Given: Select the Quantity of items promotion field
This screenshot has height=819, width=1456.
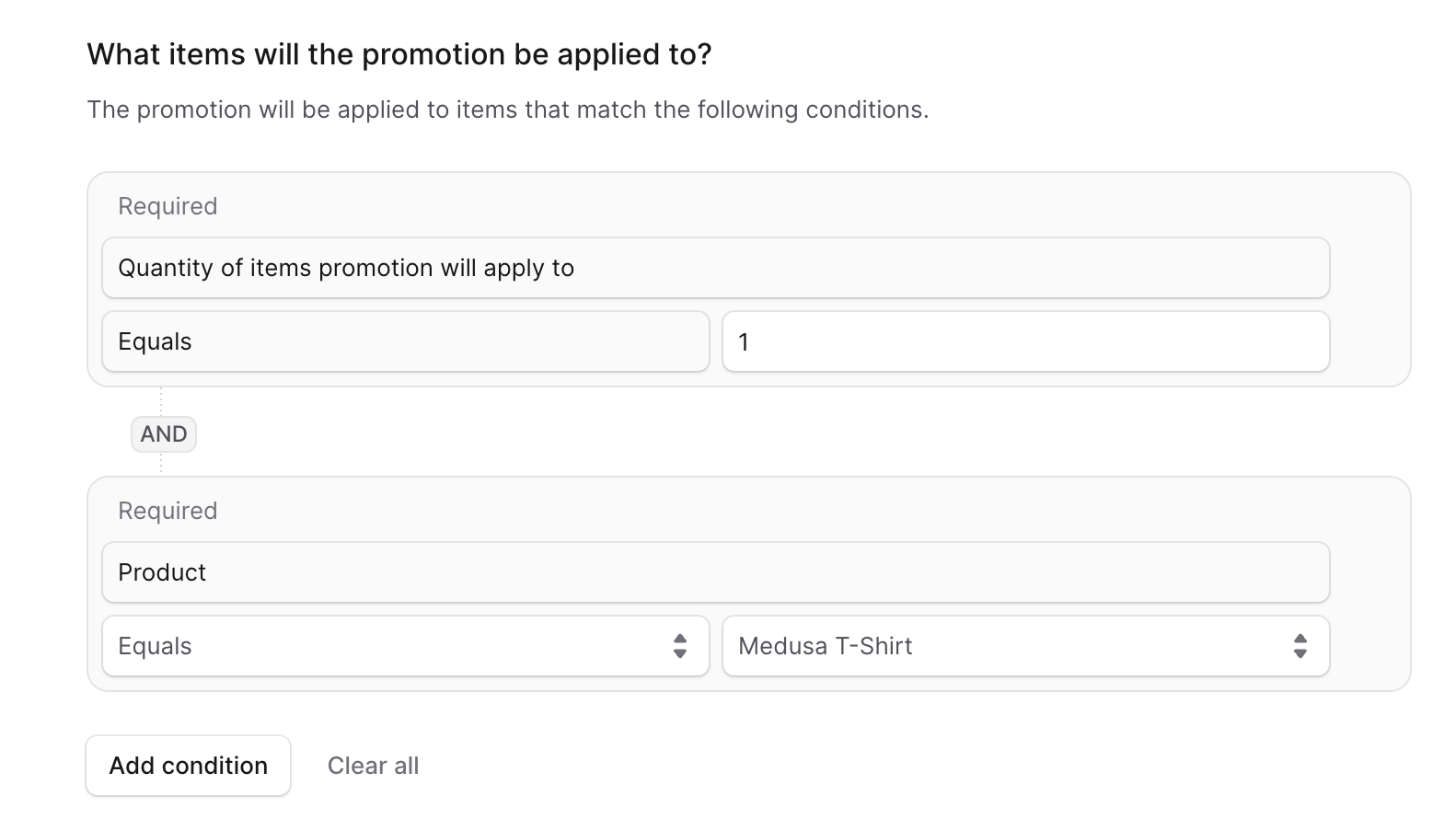Looking at the screenshot, I should (715, 268).
